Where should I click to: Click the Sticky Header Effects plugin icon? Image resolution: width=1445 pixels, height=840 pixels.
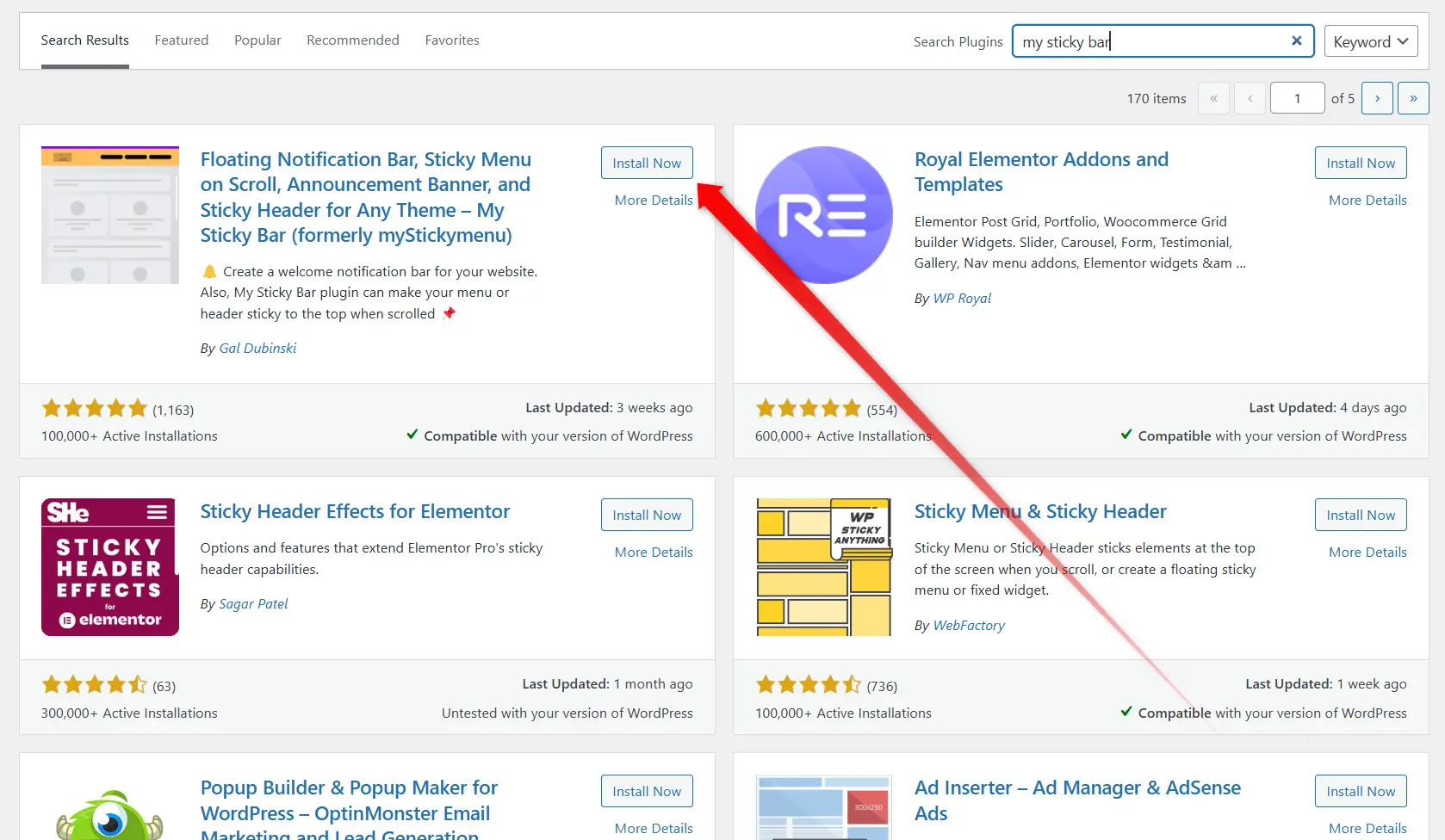tap(110, 567)
